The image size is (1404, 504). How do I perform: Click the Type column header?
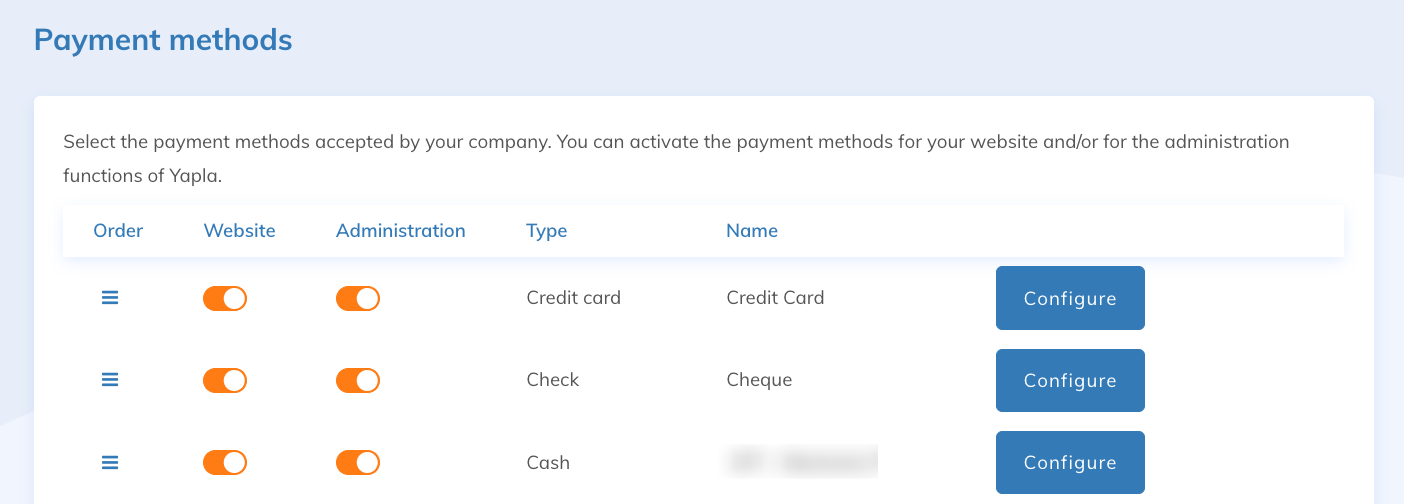(x=546, y=231)
